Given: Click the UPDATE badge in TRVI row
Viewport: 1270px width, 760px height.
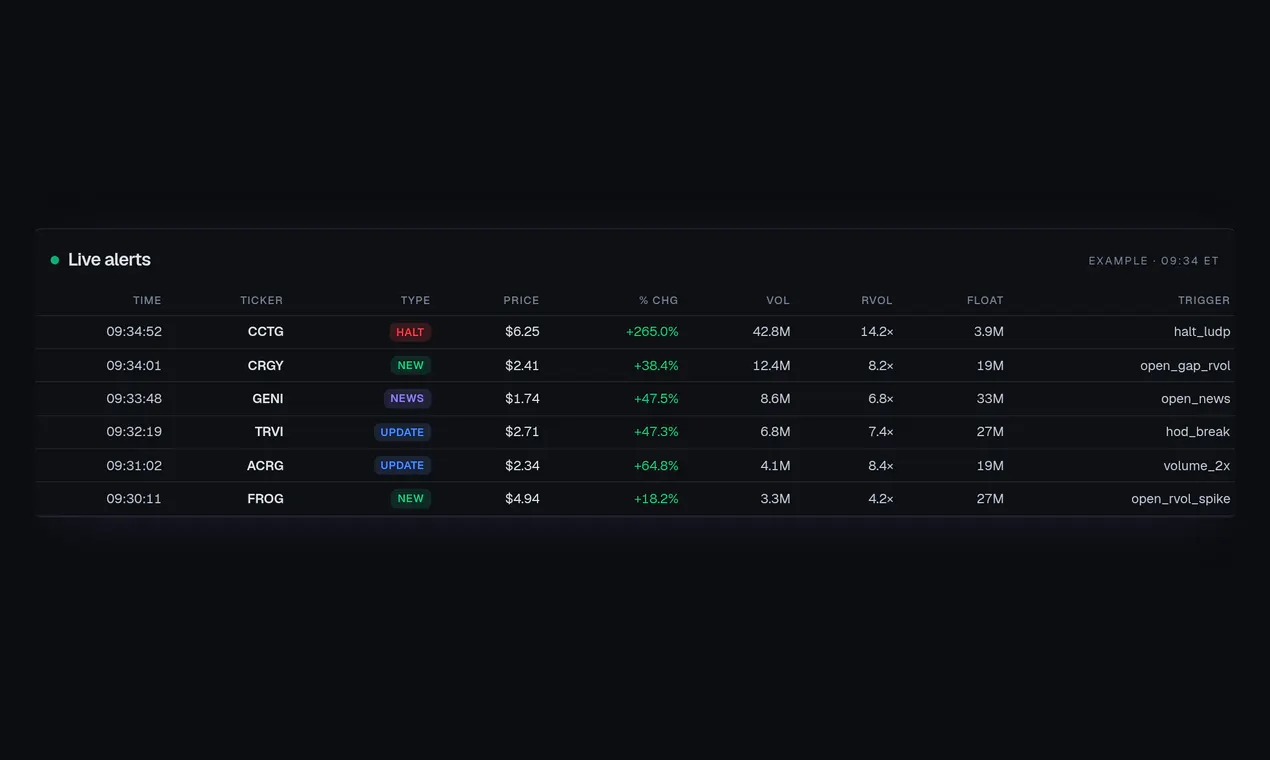Looking at the screenshot, I should [x=402, y=432].
